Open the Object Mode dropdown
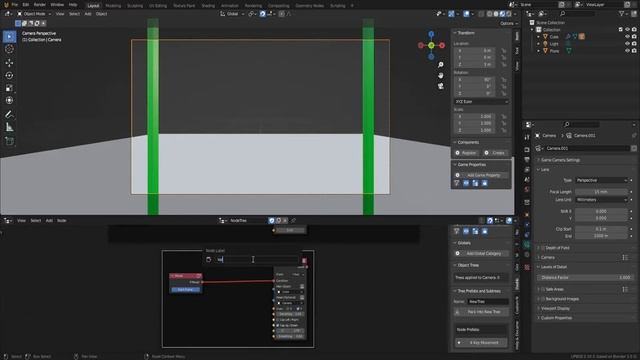Viewport: 640px width, 360px height. point(34,14)
